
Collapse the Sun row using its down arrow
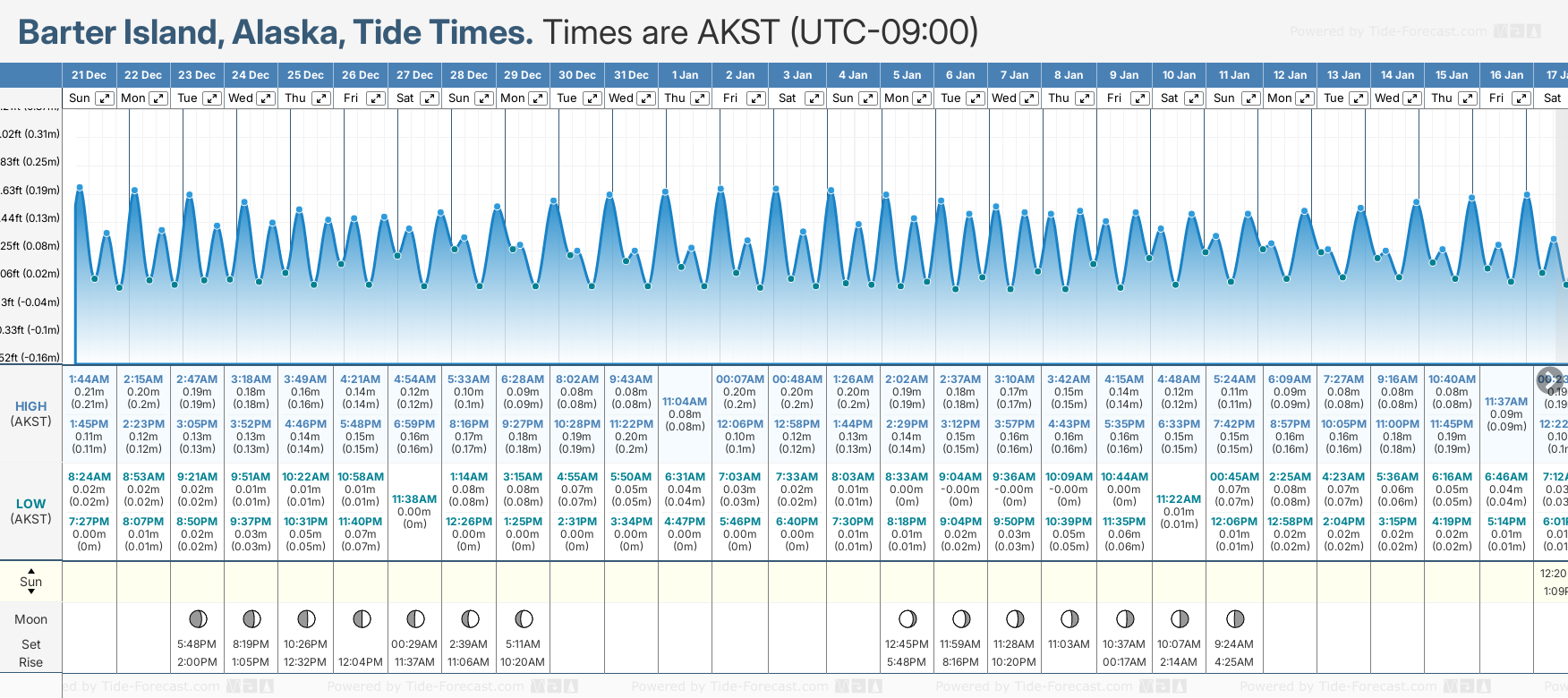point(31,592)
